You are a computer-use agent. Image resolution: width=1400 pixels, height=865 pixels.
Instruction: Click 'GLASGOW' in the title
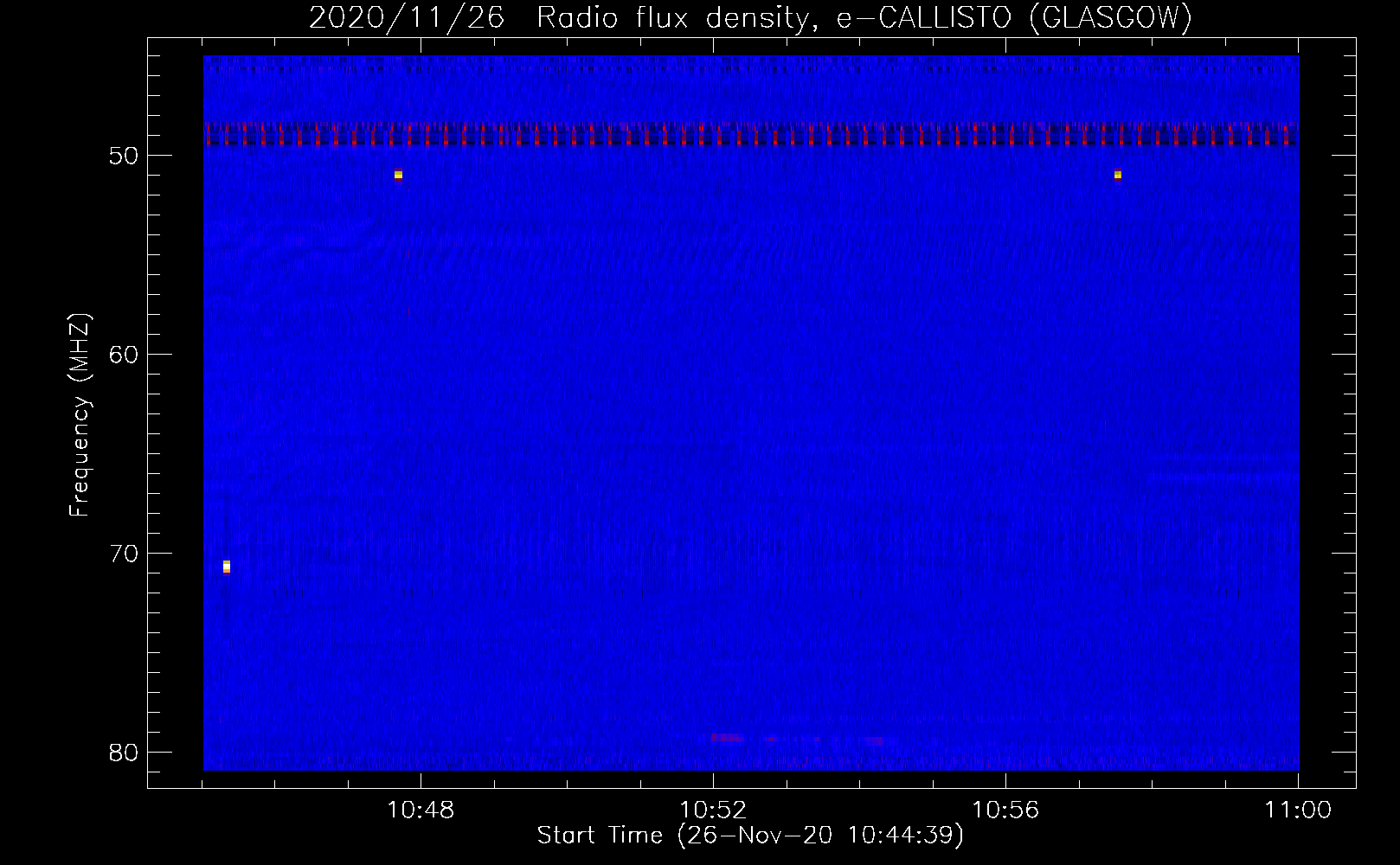[1110, 18]
